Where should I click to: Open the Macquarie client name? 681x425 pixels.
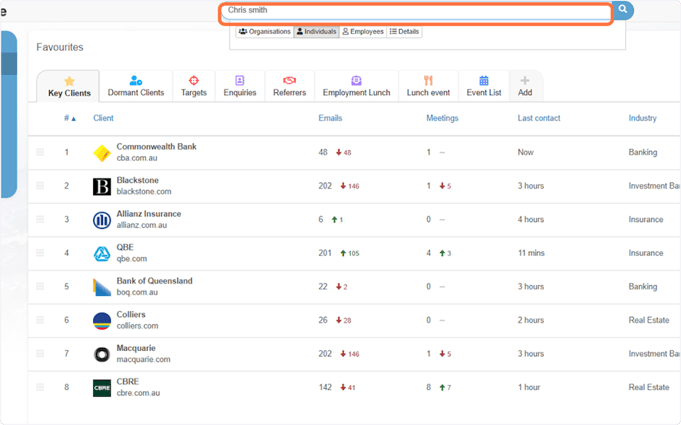coord(136,348)
